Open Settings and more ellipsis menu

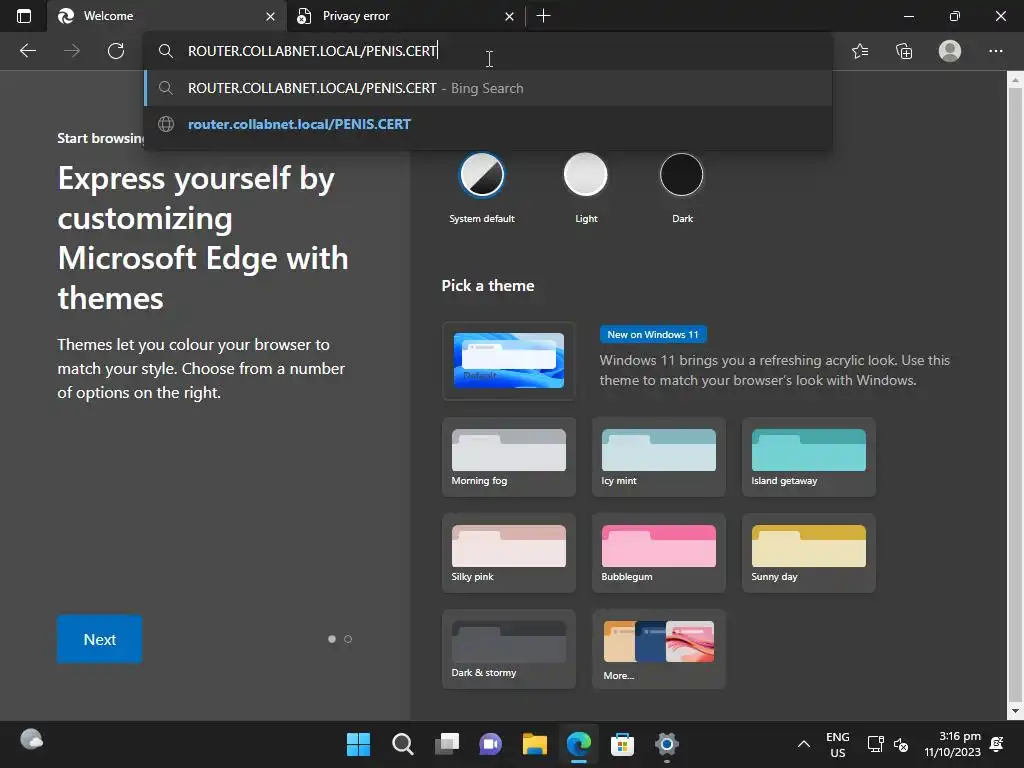pyautogui.click(x=995, y=51)
